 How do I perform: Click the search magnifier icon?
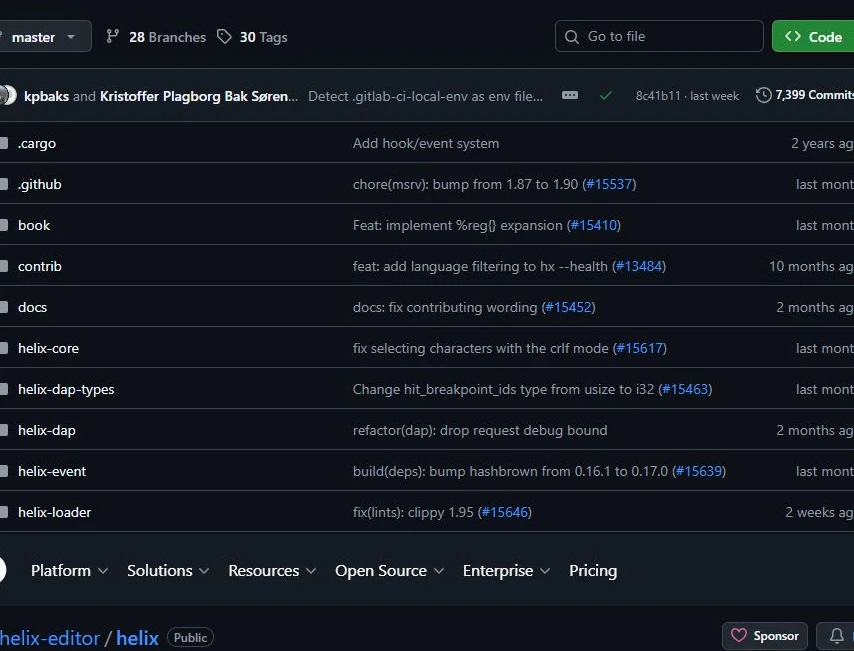571,36
